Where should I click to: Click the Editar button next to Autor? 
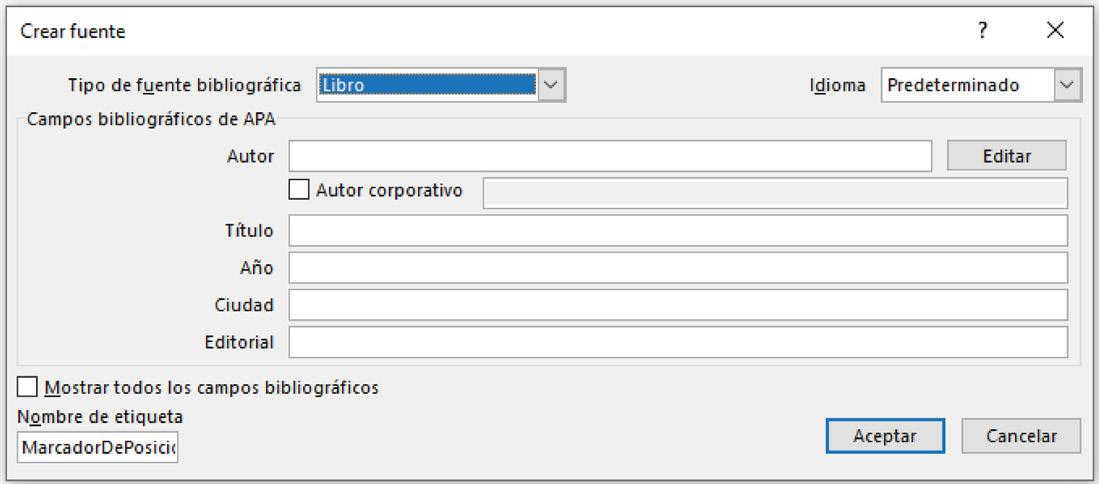(1006, 155)
